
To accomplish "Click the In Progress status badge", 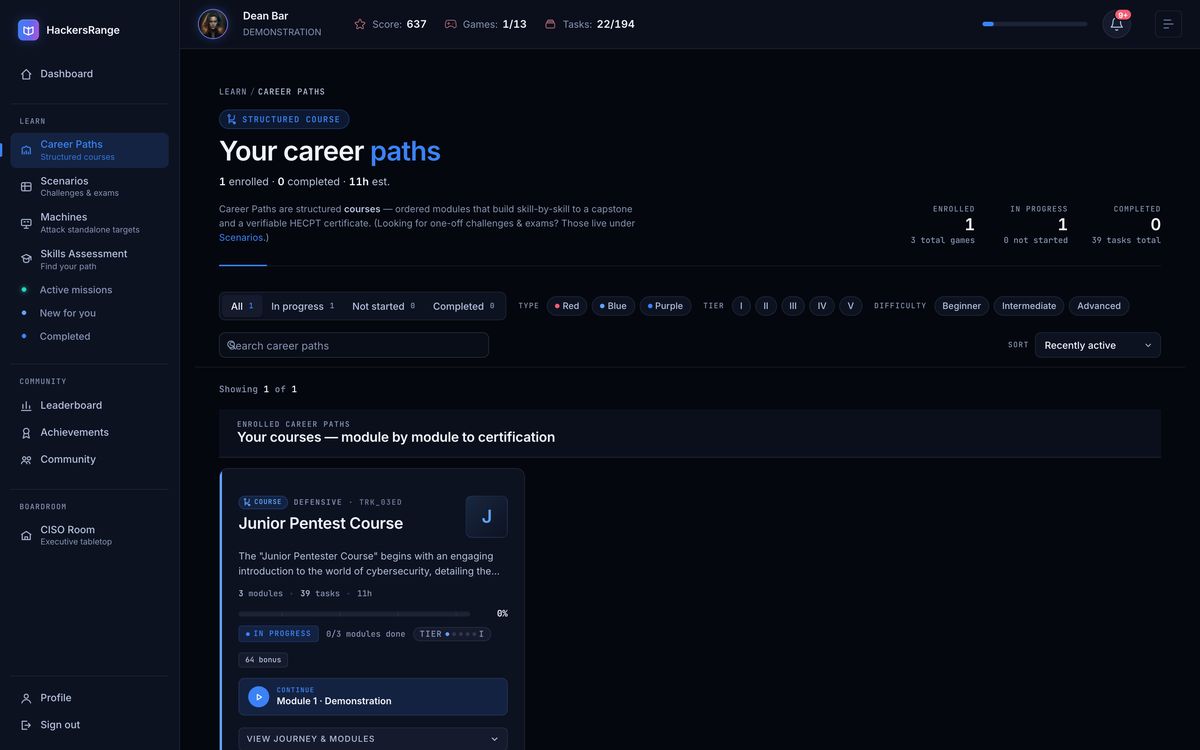I will (278, 634).
